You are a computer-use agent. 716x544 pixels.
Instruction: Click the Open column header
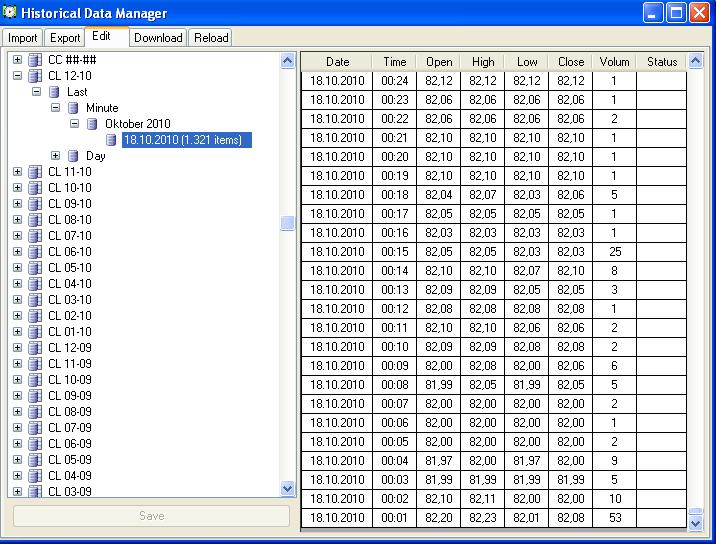(439, 62)
